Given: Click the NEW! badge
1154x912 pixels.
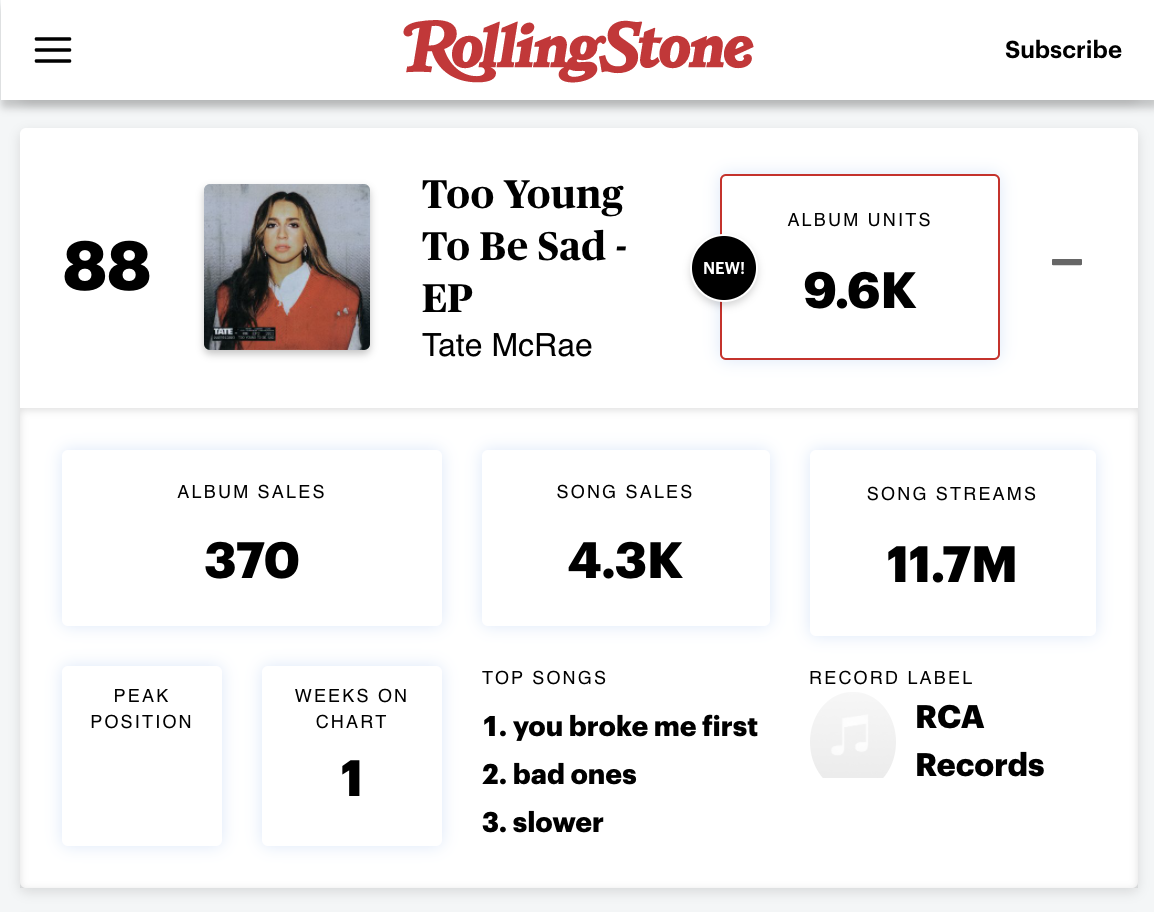Looking at the screenshot, I should pos(724,268).
